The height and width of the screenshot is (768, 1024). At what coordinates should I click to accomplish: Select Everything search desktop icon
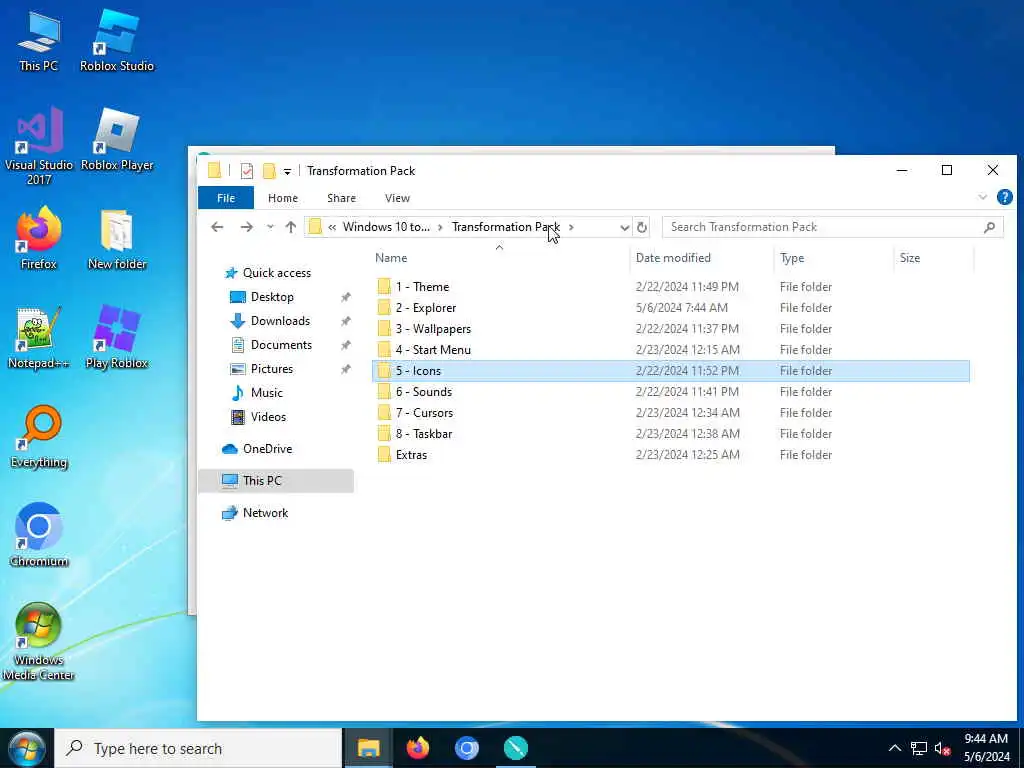(39, 437)
